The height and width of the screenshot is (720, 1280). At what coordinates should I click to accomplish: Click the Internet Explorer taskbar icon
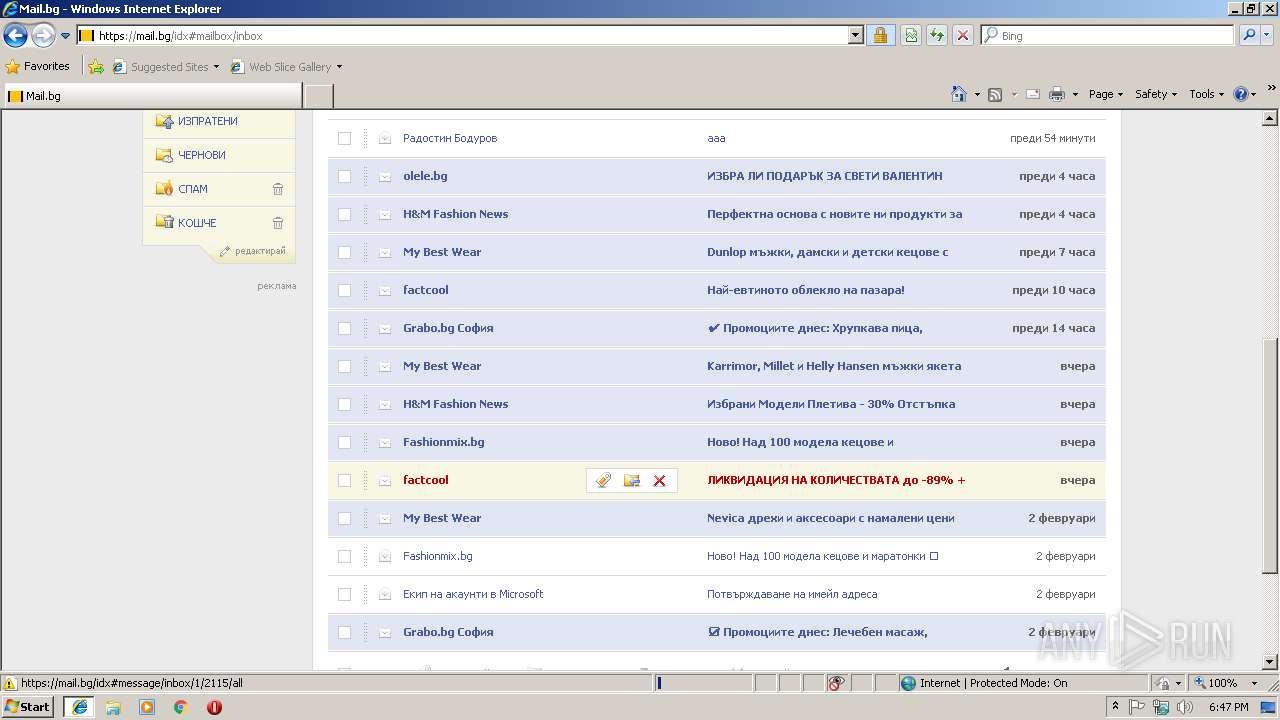(x=79, y=707)
